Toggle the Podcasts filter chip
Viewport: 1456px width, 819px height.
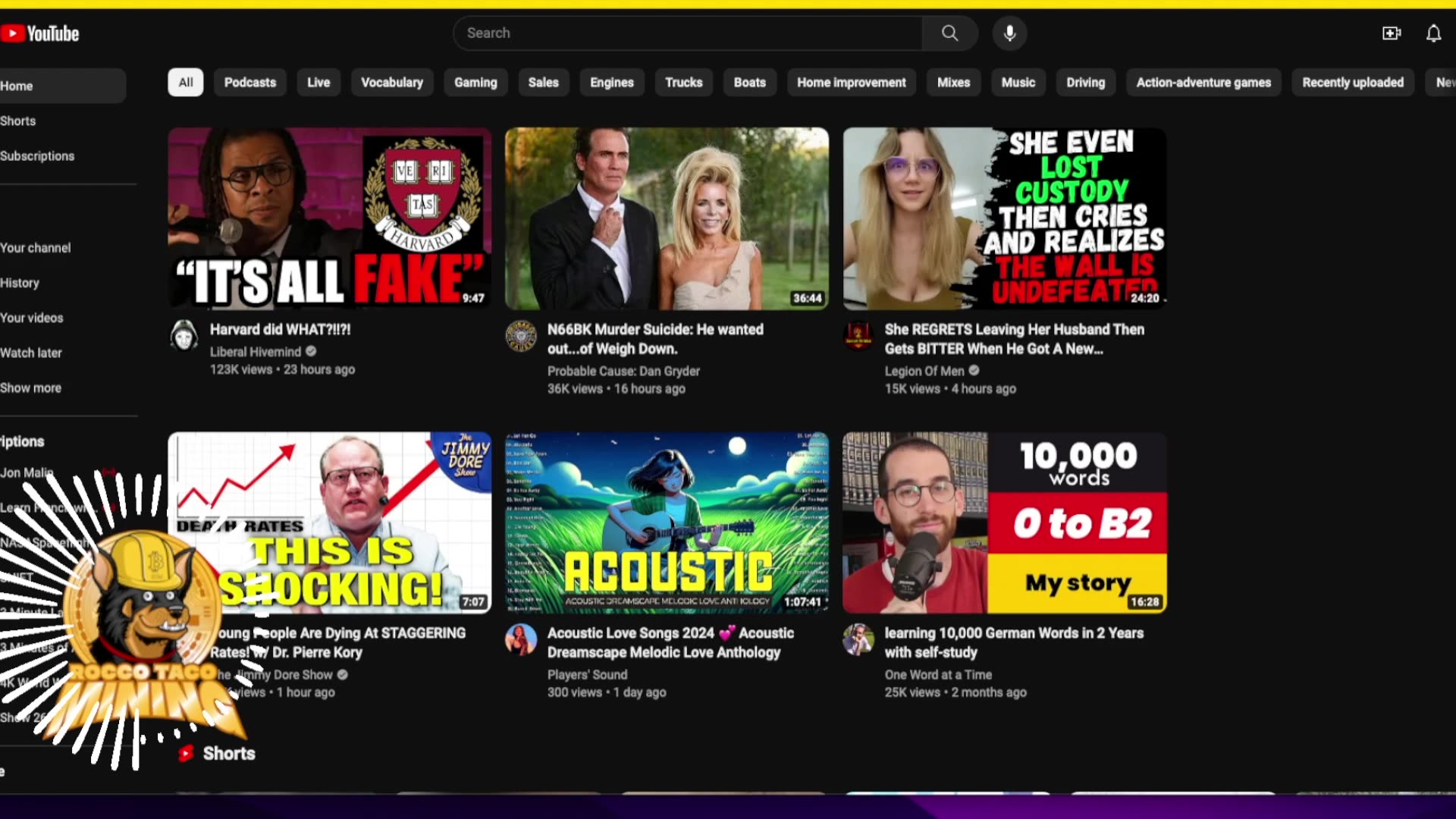pos(250,83)
